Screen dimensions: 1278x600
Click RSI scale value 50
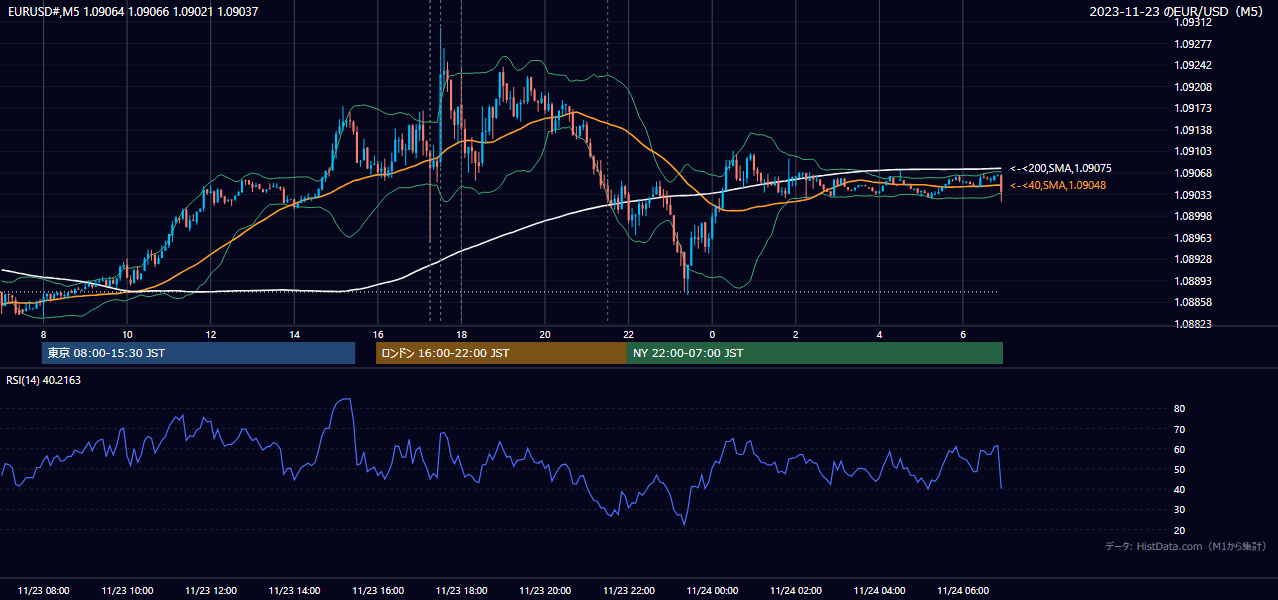pos(1180,469)
